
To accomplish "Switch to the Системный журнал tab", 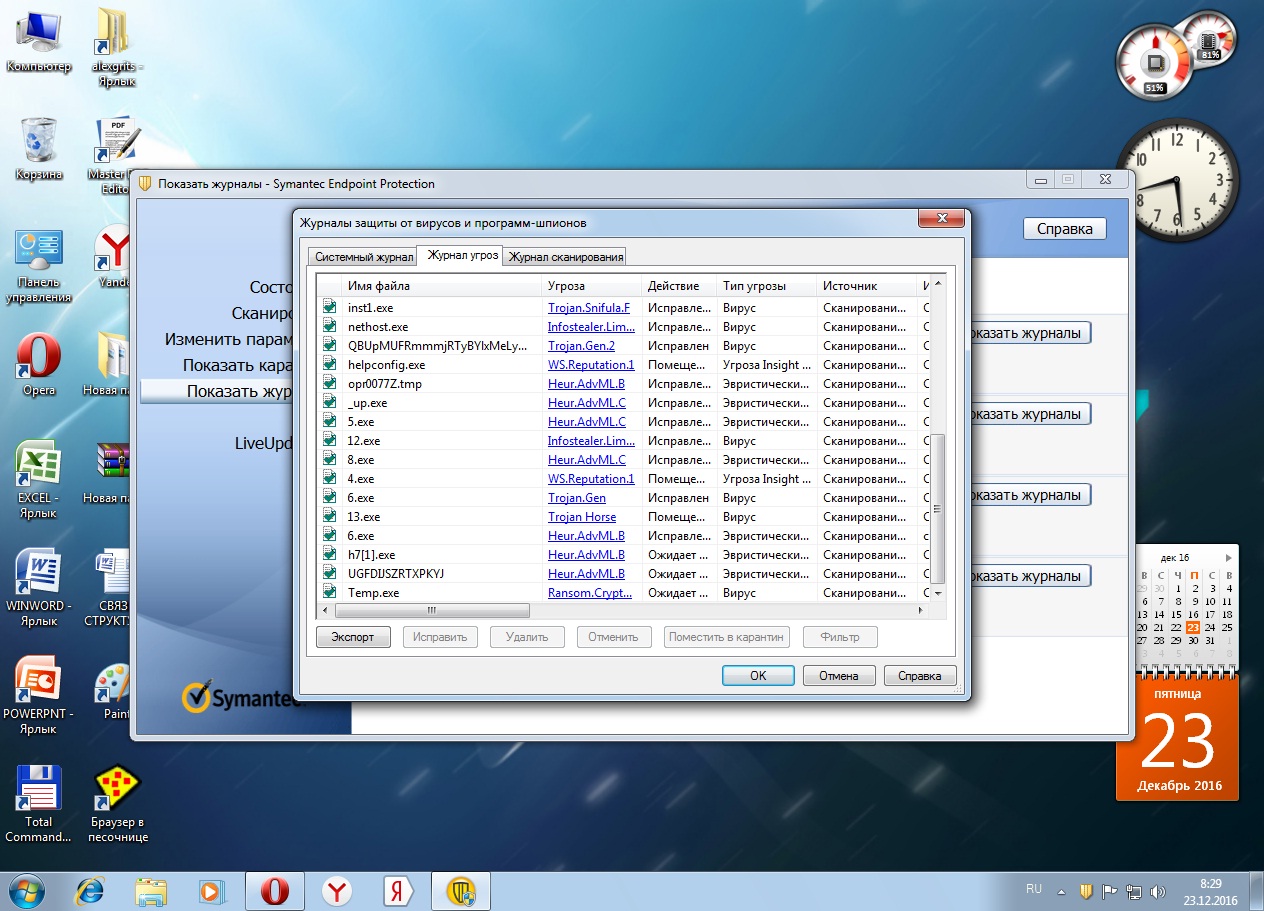I will (363, 257).
